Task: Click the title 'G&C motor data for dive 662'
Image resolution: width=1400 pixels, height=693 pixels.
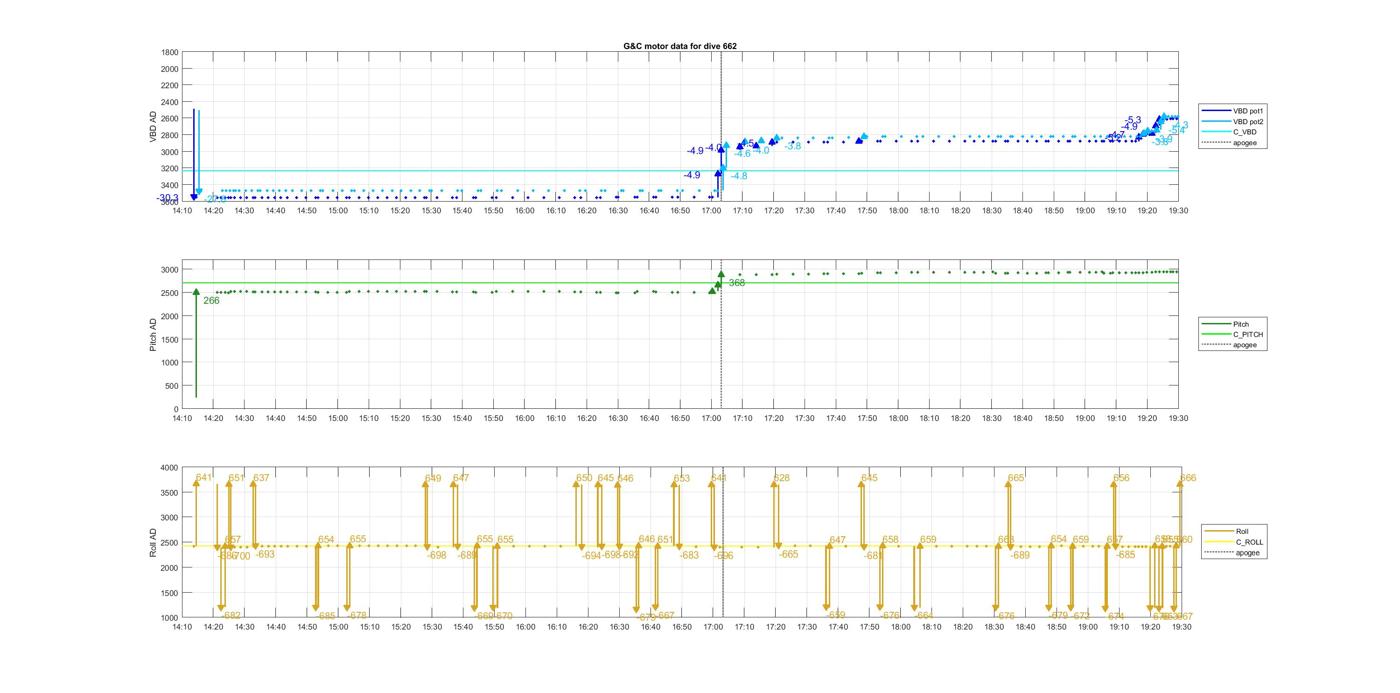Action: (680, 46)
